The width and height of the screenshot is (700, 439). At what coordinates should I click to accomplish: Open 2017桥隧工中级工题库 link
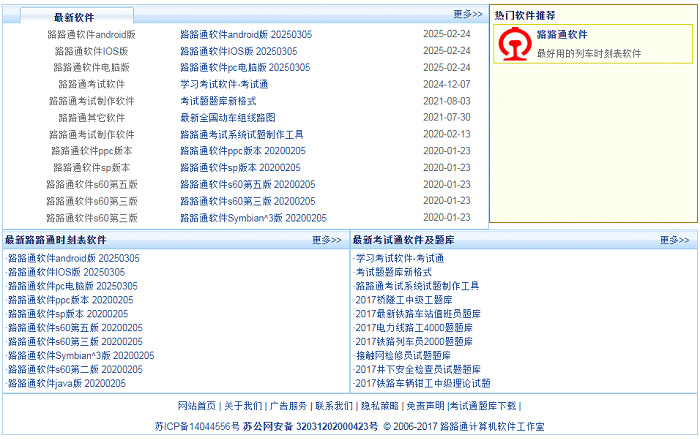point(404,300)
